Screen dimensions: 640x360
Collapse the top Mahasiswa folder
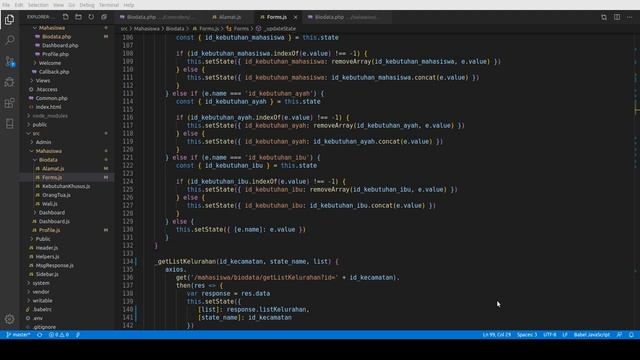[52, 28]
